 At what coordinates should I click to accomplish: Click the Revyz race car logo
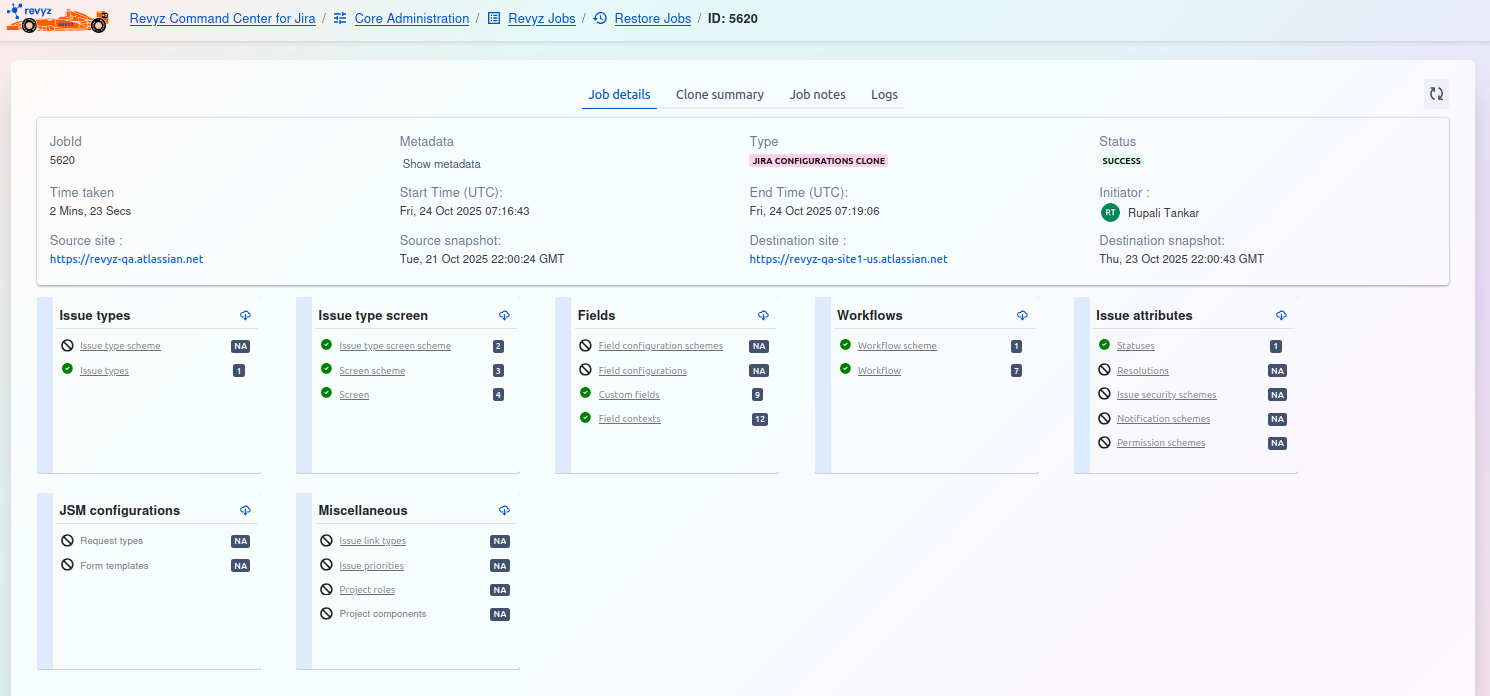coord(57,18)
